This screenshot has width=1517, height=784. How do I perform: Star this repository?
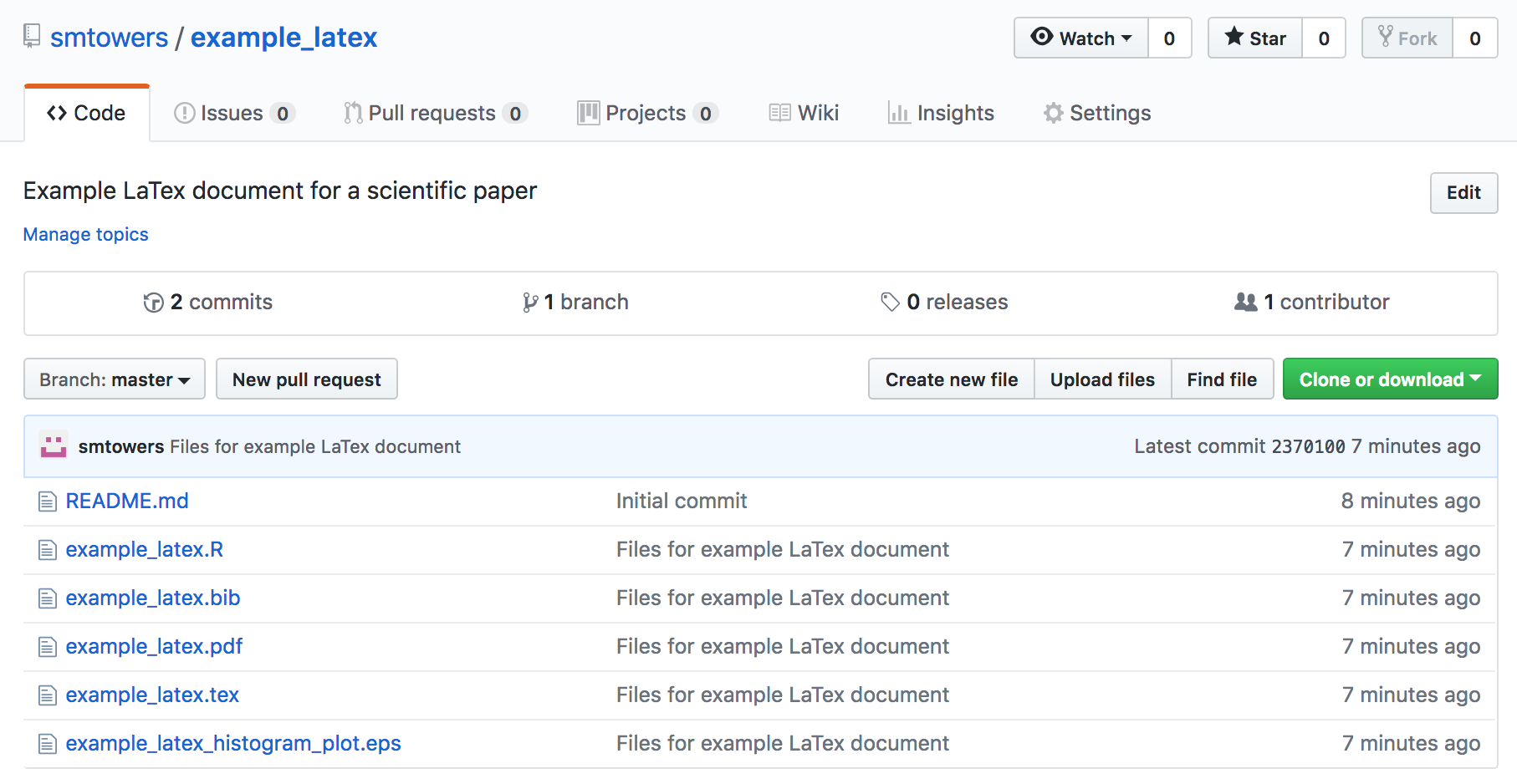[1255, 38]
